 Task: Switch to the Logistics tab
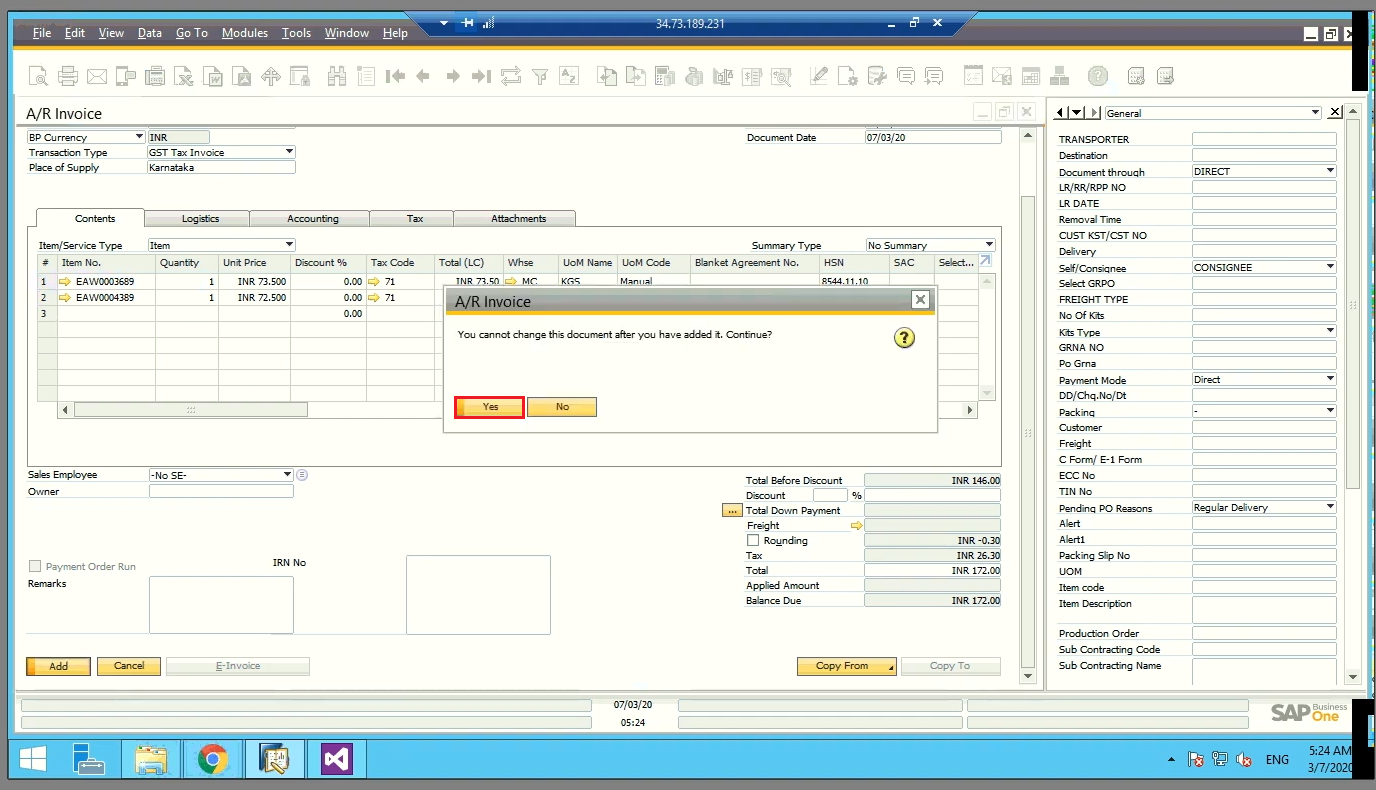pyautogui.click(x=200, y=218)
